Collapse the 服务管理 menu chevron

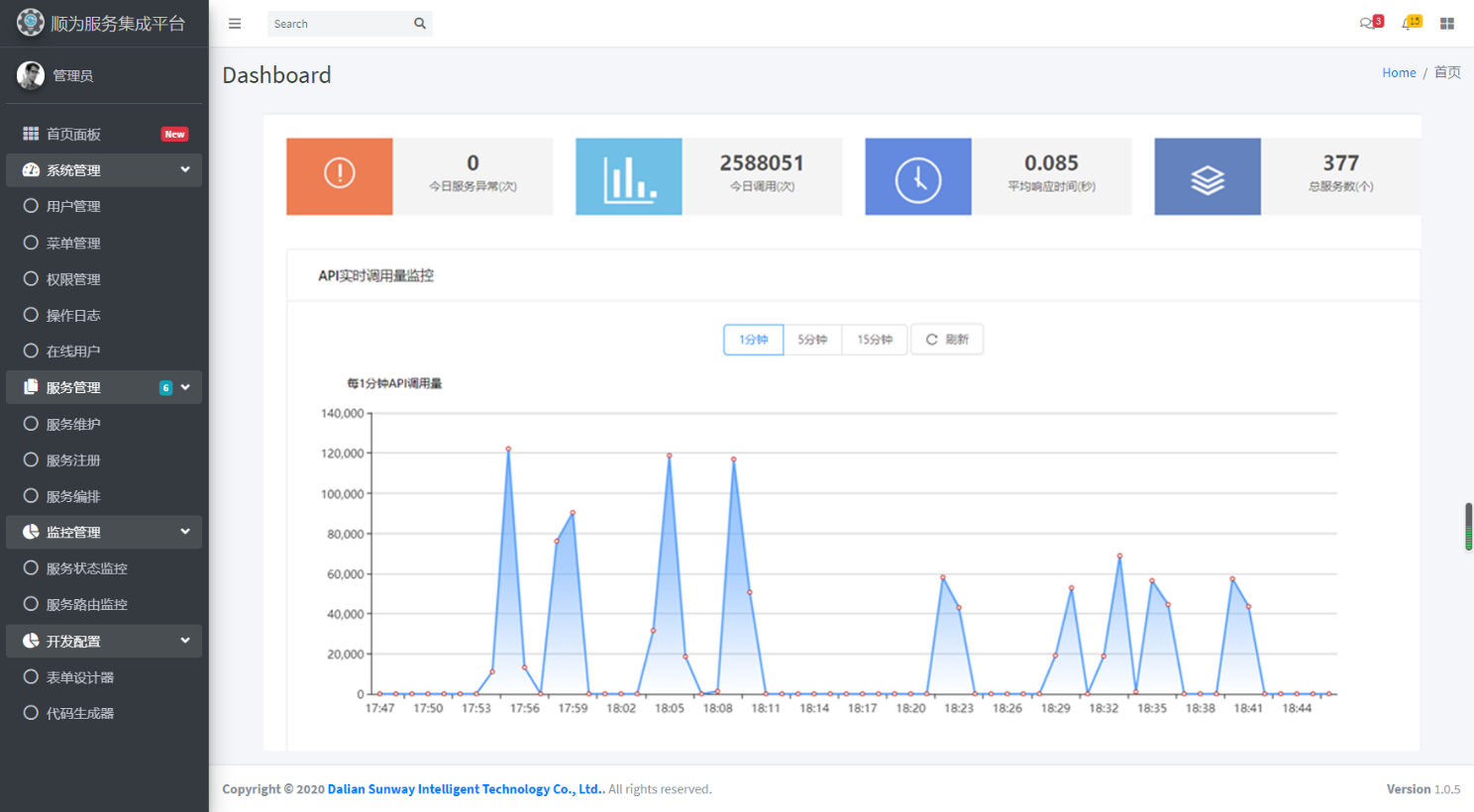point(185,387)
